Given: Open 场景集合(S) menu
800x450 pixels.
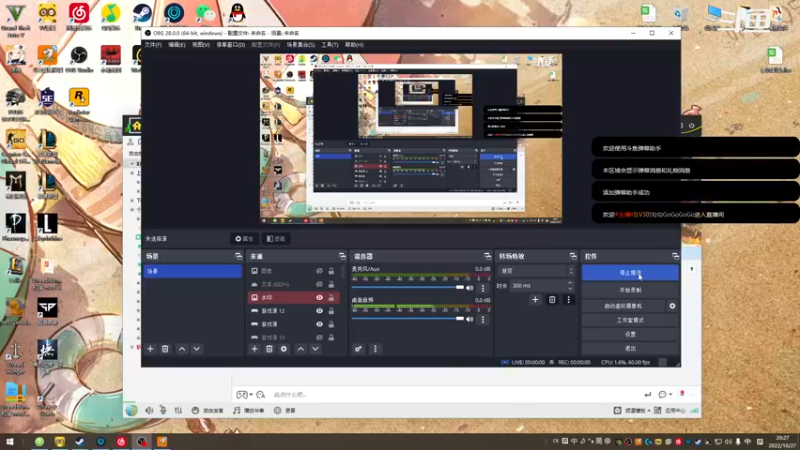Looking at the screenshot, I should pyautogui.click(x=301, y=45).
